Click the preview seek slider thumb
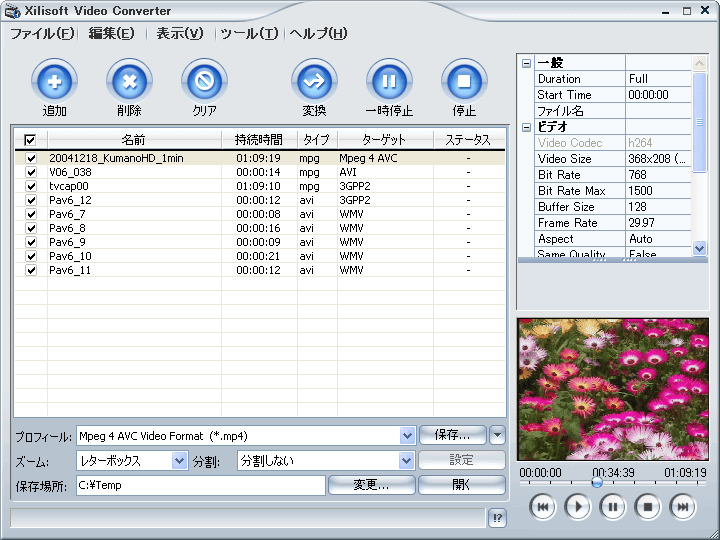720x540 pixels. (596, 483)
